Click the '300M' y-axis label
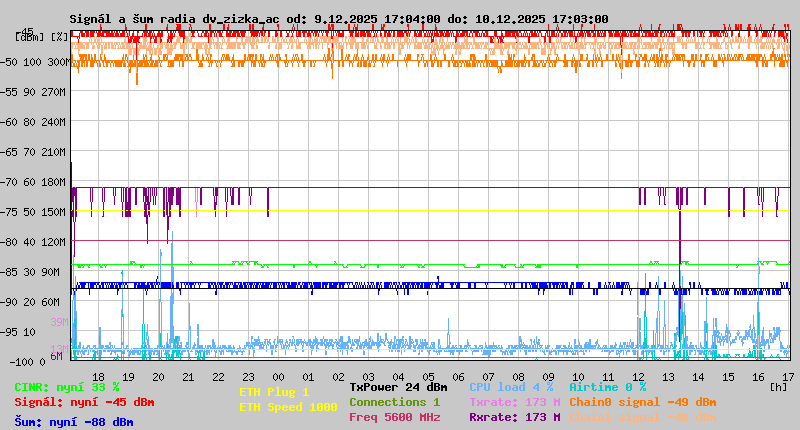800x430 pixels. tap(58, 62)
